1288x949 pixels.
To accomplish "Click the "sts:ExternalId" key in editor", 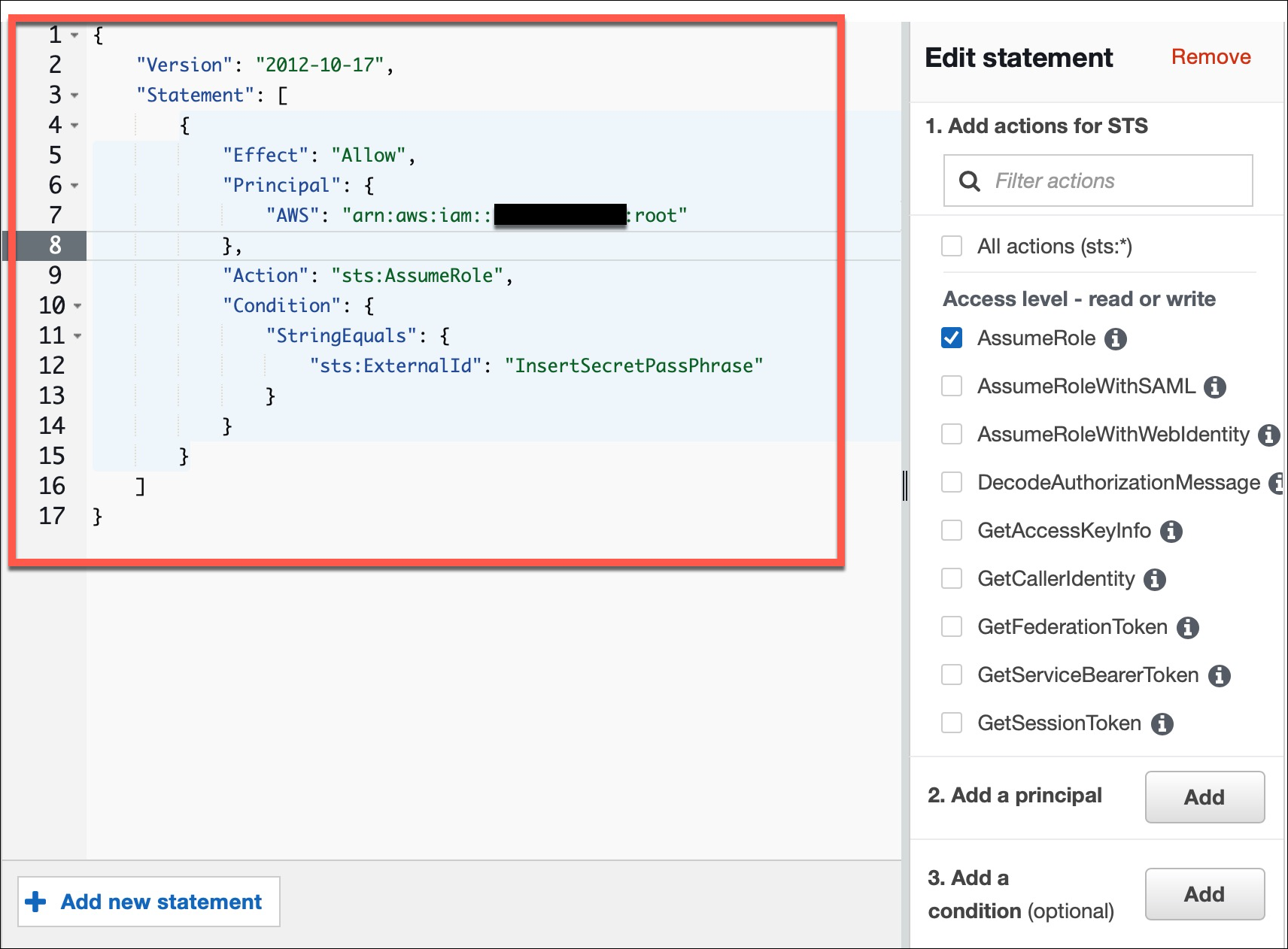I will point(396,366).
